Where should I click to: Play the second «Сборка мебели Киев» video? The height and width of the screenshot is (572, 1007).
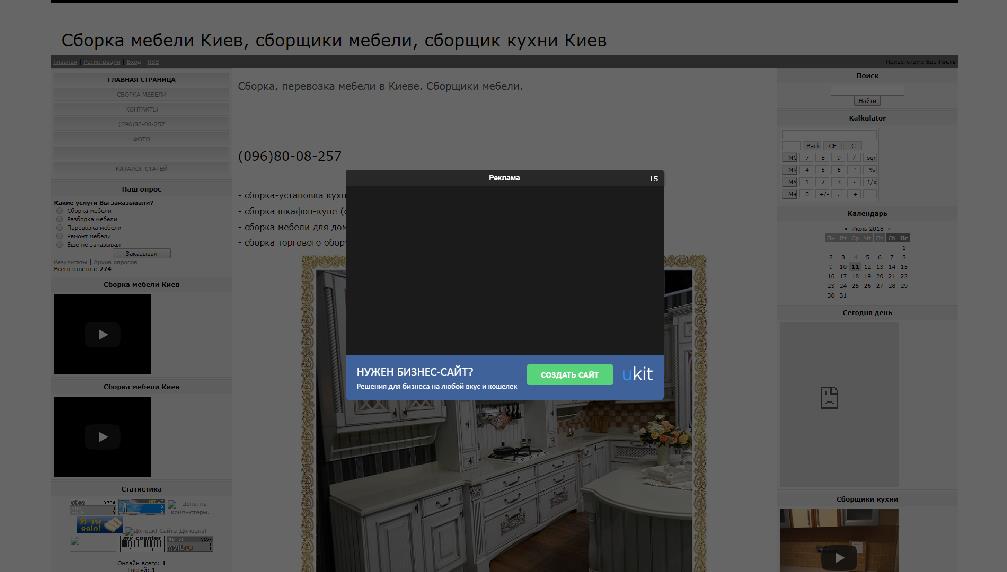(x=103, y=437)
